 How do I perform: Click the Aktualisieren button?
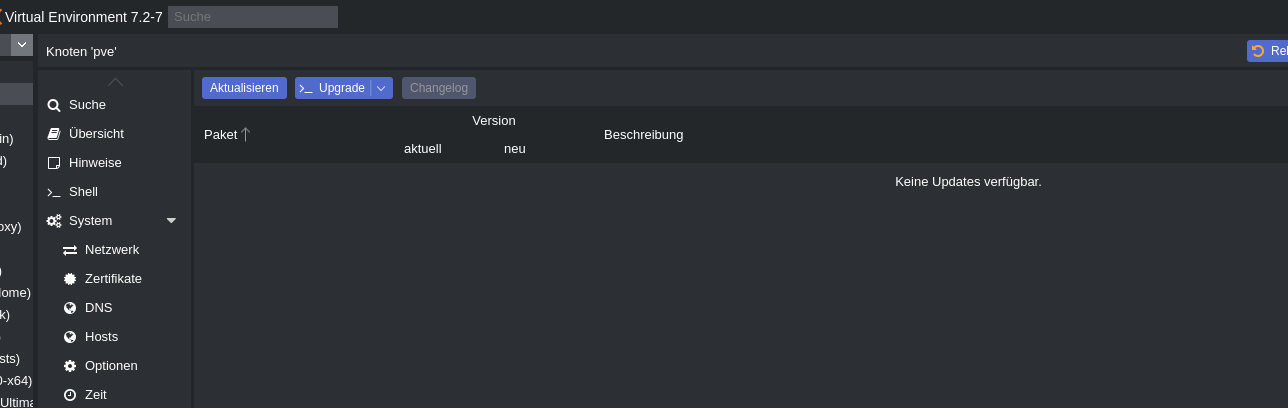244,88
